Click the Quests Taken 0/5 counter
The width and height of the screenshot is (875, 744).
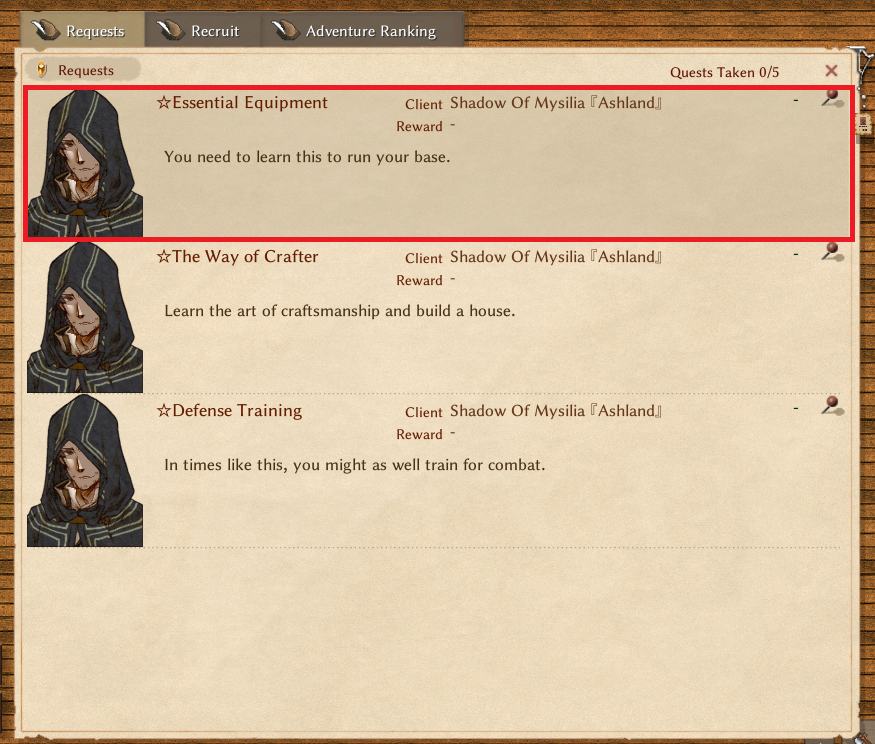[724, 73]
